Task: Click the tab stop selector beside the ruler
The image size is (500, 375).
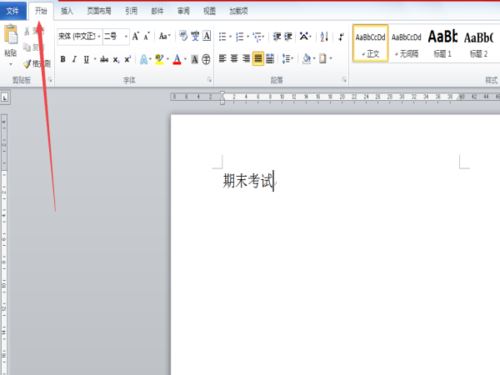Action: point(5,98)
